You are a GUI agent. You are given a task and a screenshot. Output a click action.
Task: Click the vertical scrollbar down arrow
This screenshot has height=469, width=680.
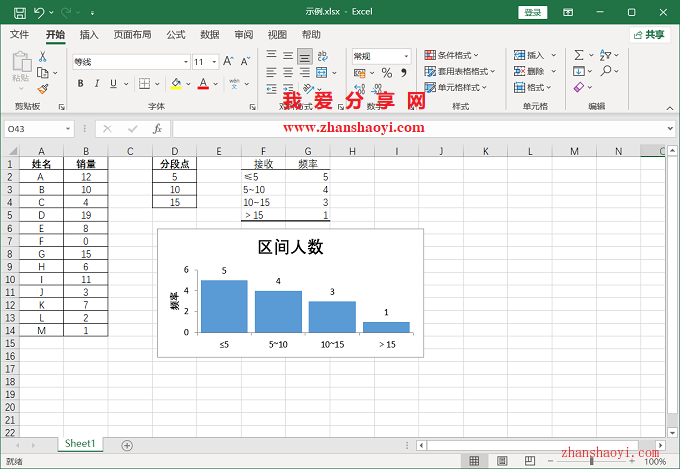click(672, 433)
